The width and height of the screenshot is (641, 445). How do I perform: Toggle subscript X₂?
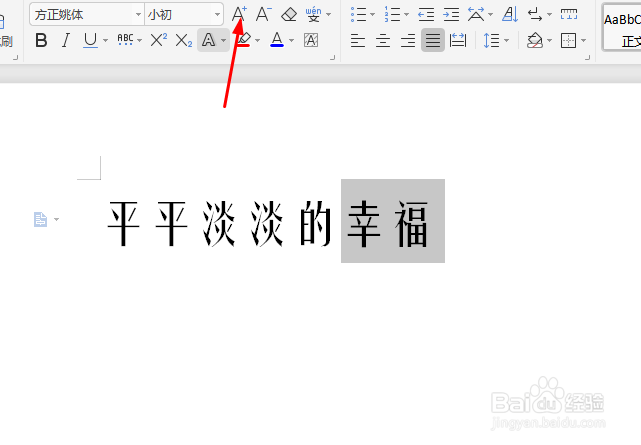tap(184, 40)
